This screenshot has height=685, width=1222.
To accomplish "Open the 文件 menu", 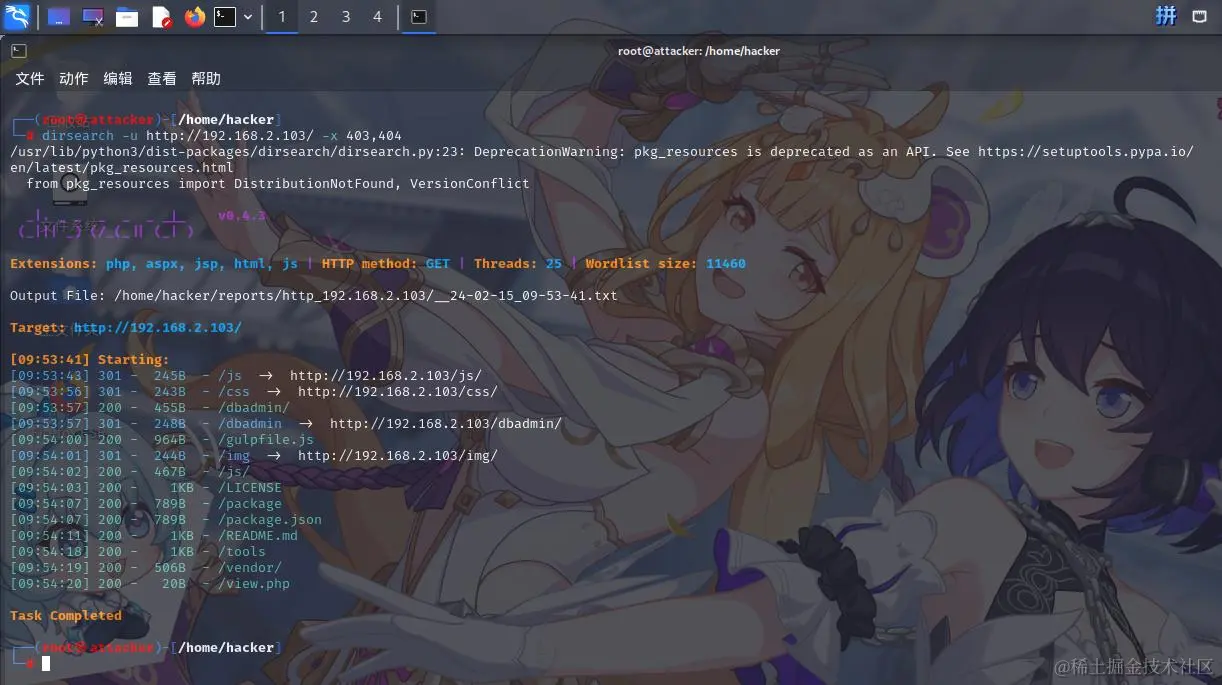I will click(x=30, y=78).
